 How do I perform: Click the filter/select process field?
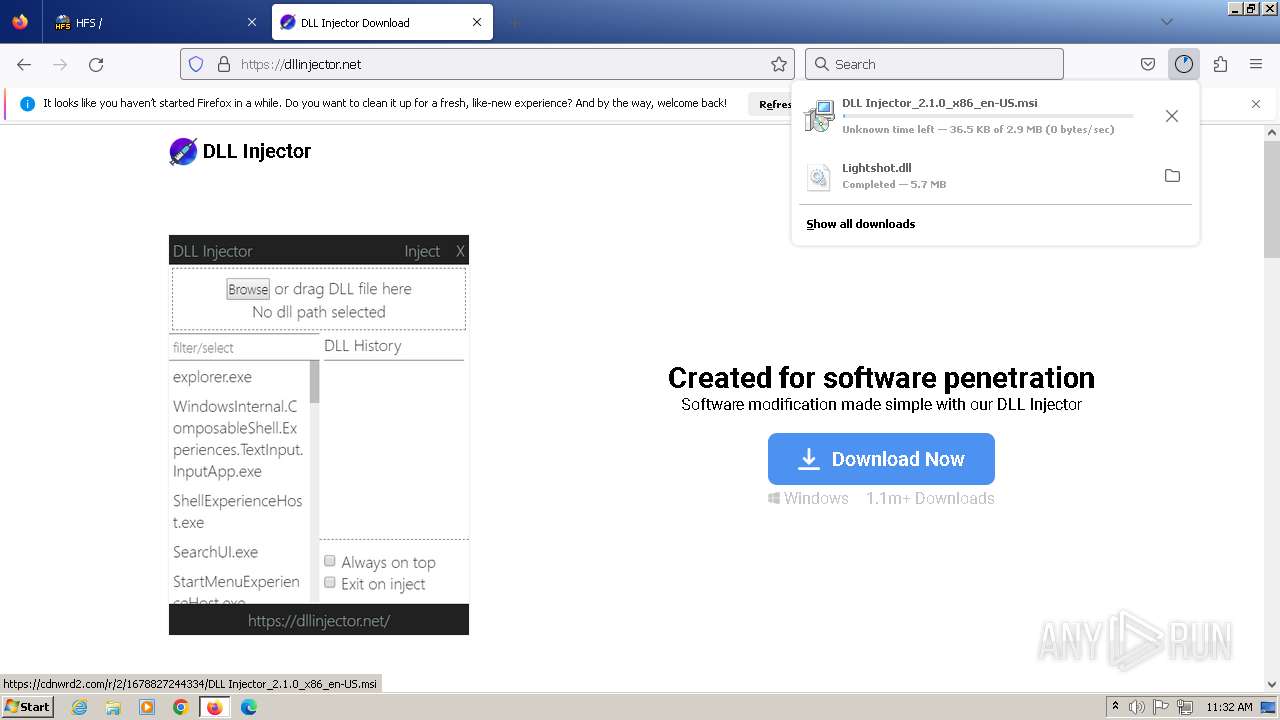[244, 347]
